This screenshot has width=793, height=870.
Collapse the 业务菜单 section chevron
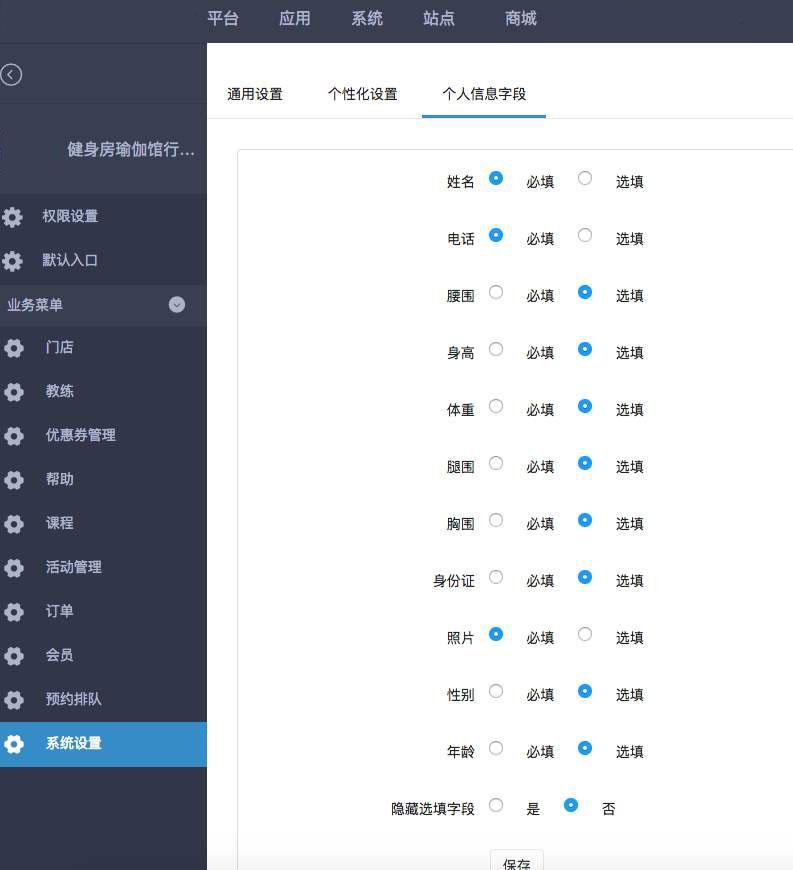pos(177,305)
